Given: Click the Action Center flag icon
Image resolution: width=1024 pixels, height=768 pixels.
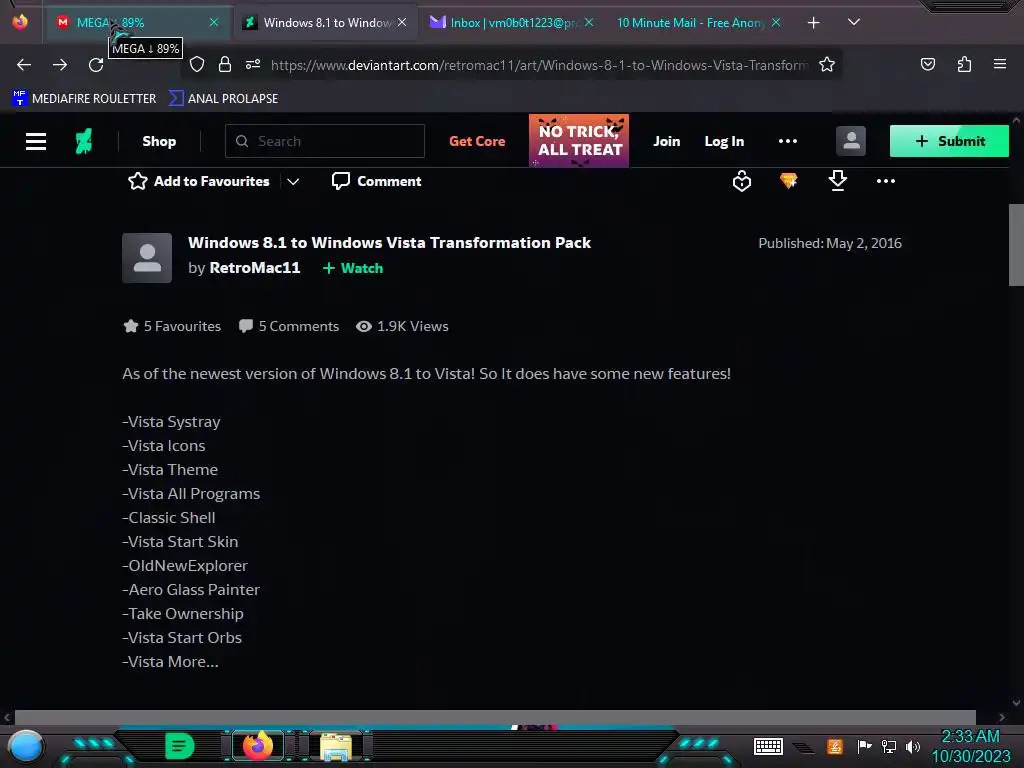Looking at the screenshot, I should pos(864,746).
